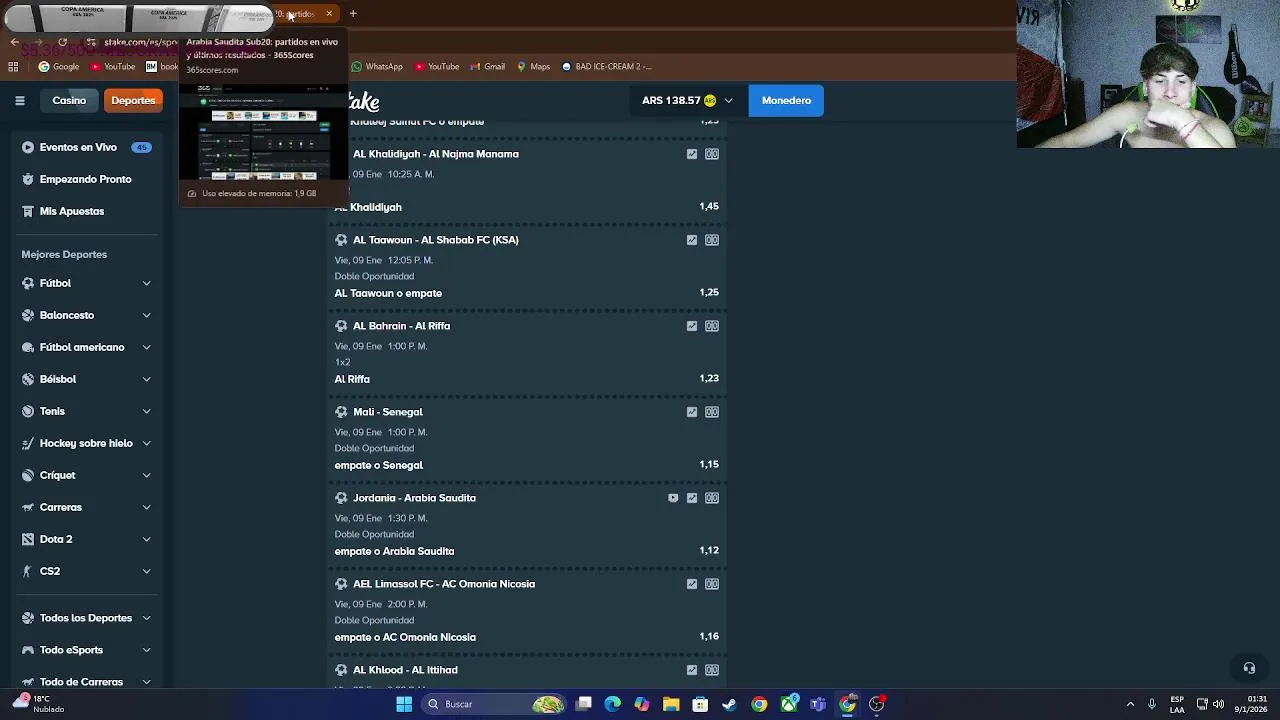This screenshot has height=720, width=1280.
Task: Open the live support headset icon
Action: point(1249,668)
